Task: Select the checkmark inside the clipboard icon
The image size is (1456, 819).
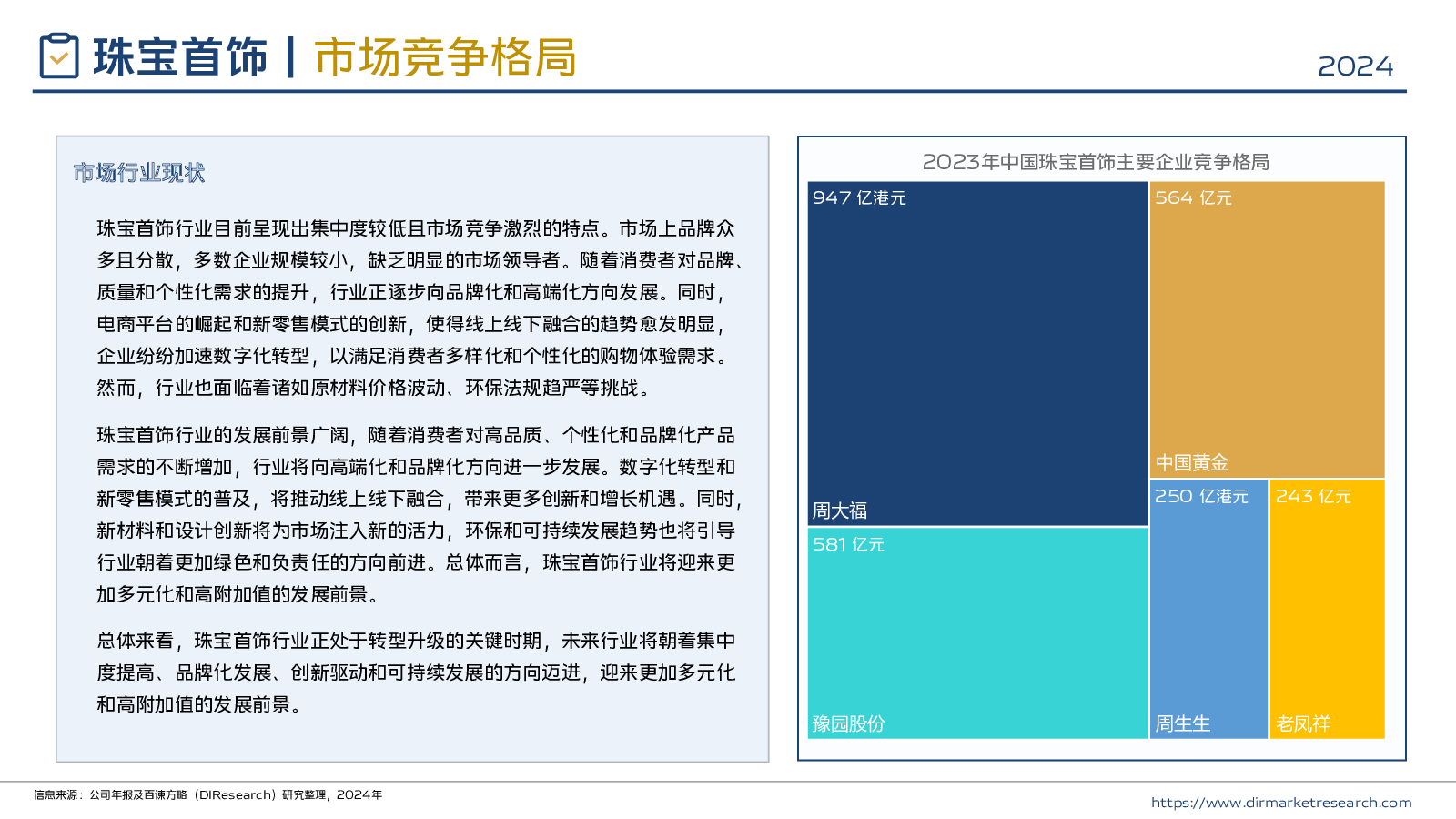Action: click(60, 62)
